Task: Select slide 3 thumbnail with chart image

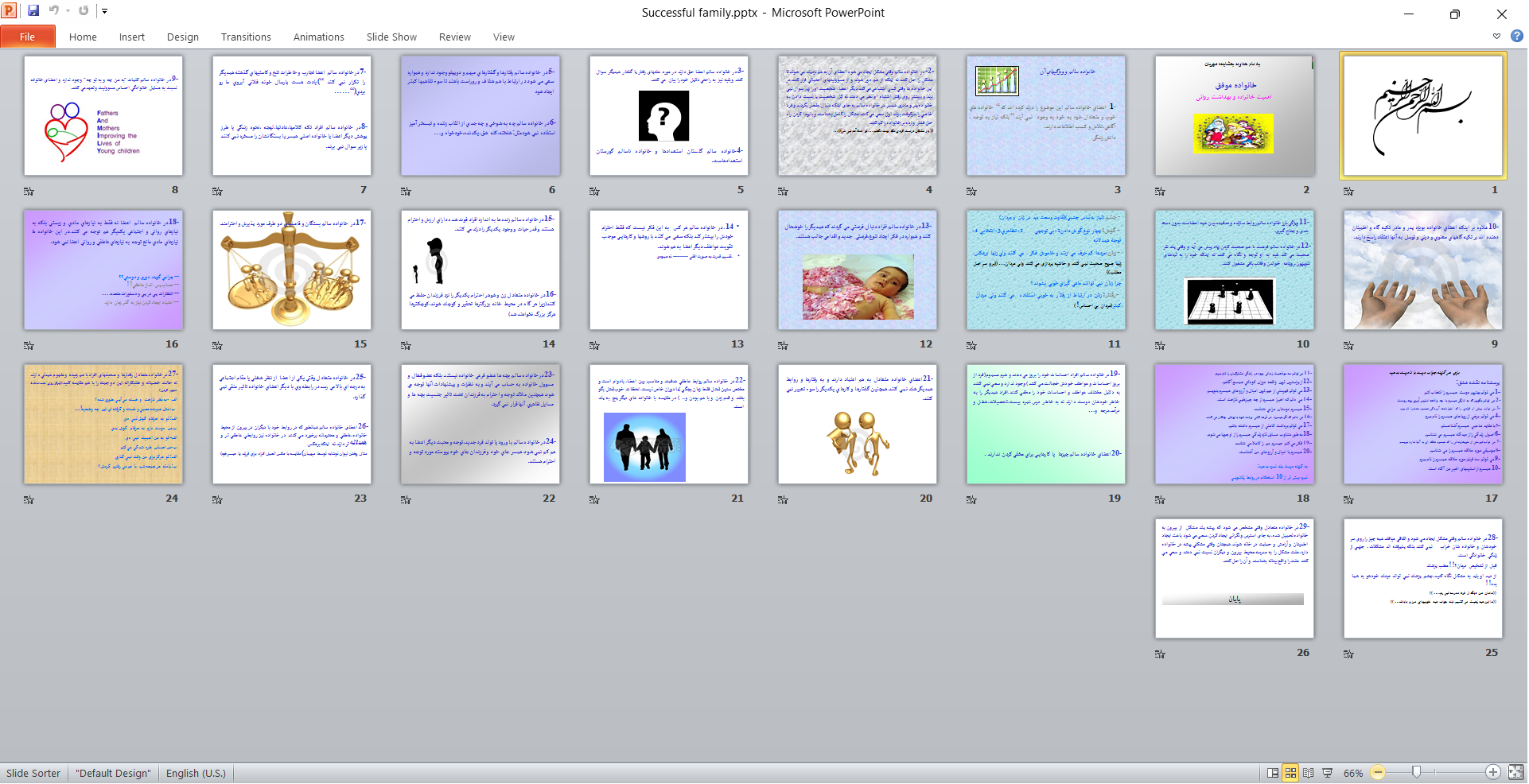Action: click(x=1046, y=115)
